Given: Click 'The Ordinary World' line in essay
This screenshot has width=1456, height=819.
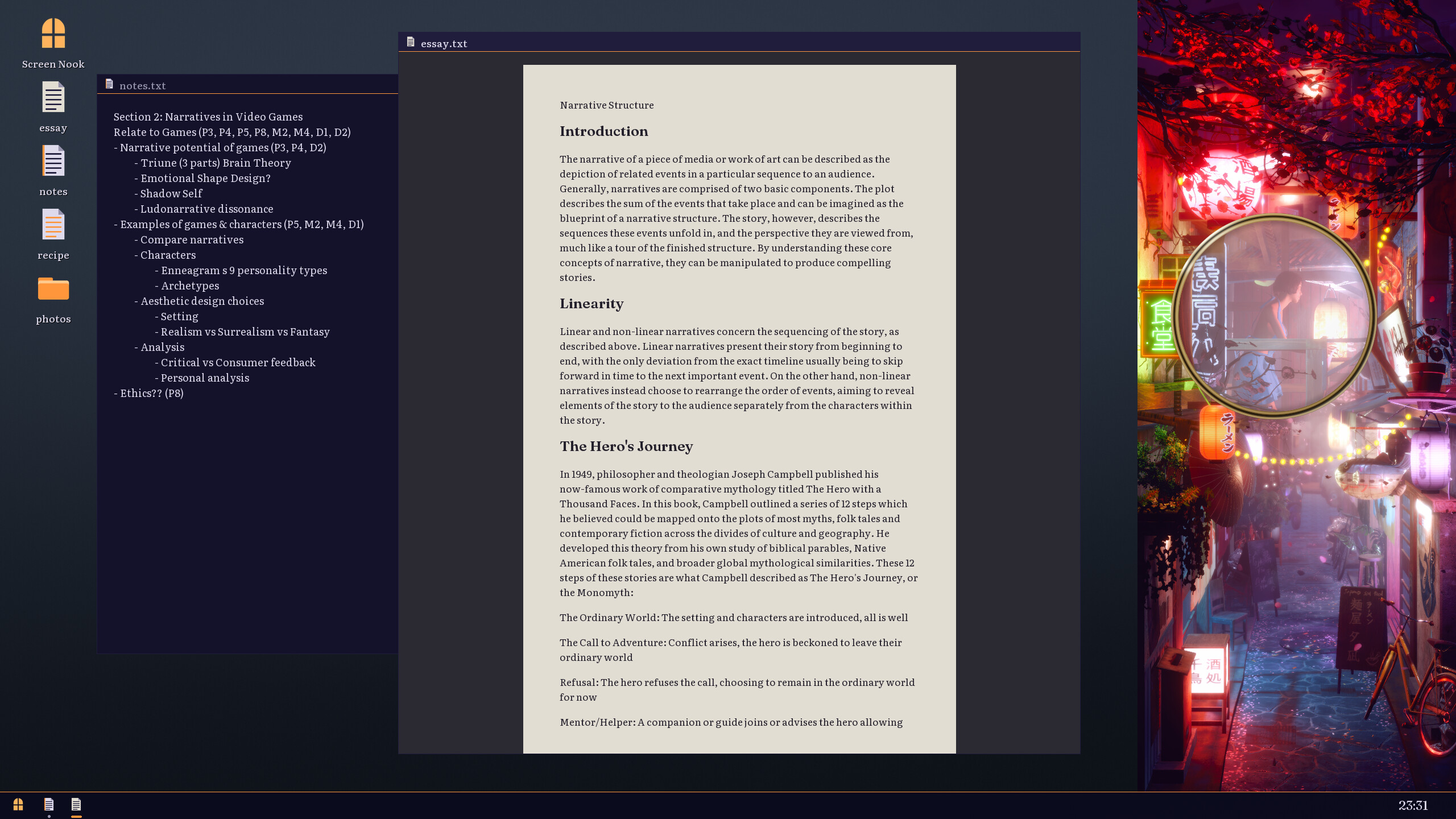Looking at the screenshot, I should (x=734, y=618).
